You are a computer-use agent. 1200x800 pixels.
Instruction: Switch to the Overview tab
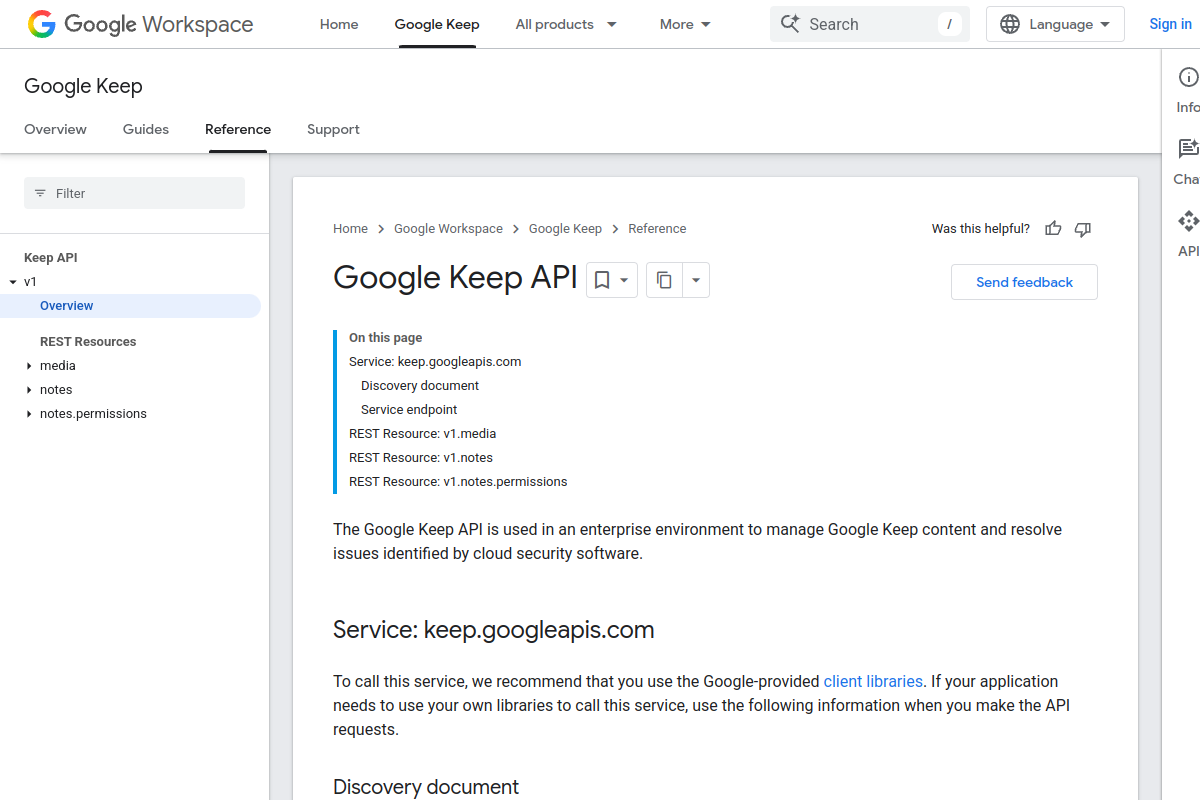55,129
